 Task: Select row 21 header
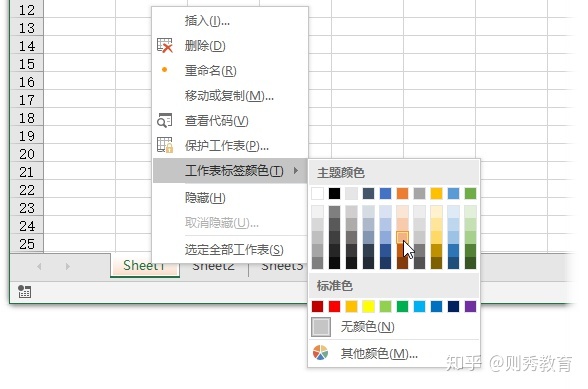pyautogui.click(x=27, y=172)
